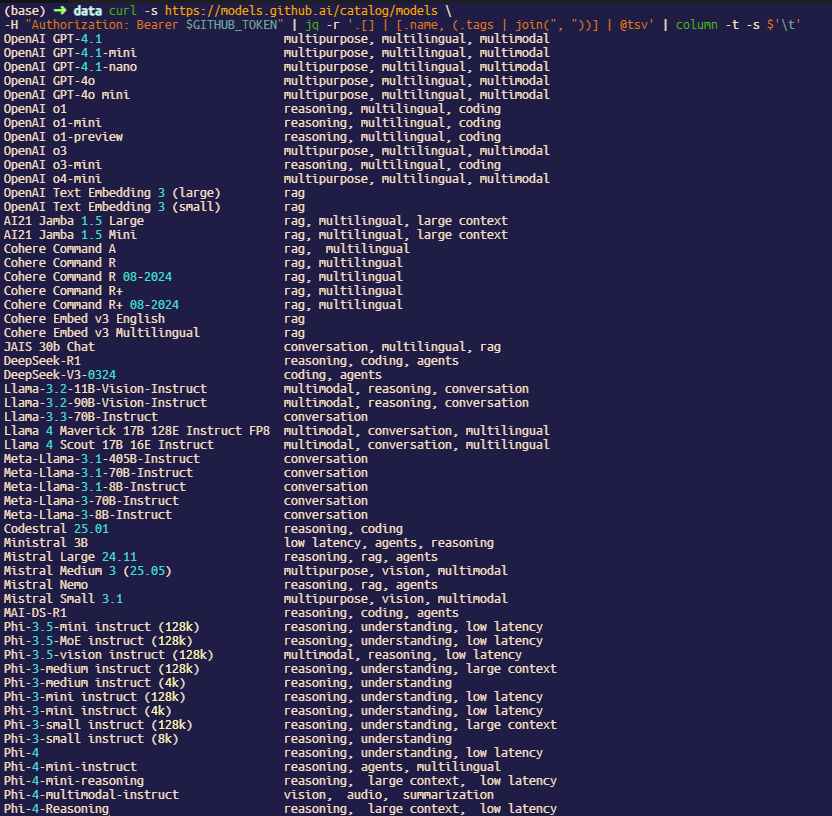This screenshot has width=832, height=816.
Task: Click 'reasoning, coding' tags of Codestral 25.01
Action: pyautogui.click(x=343, y=529)
